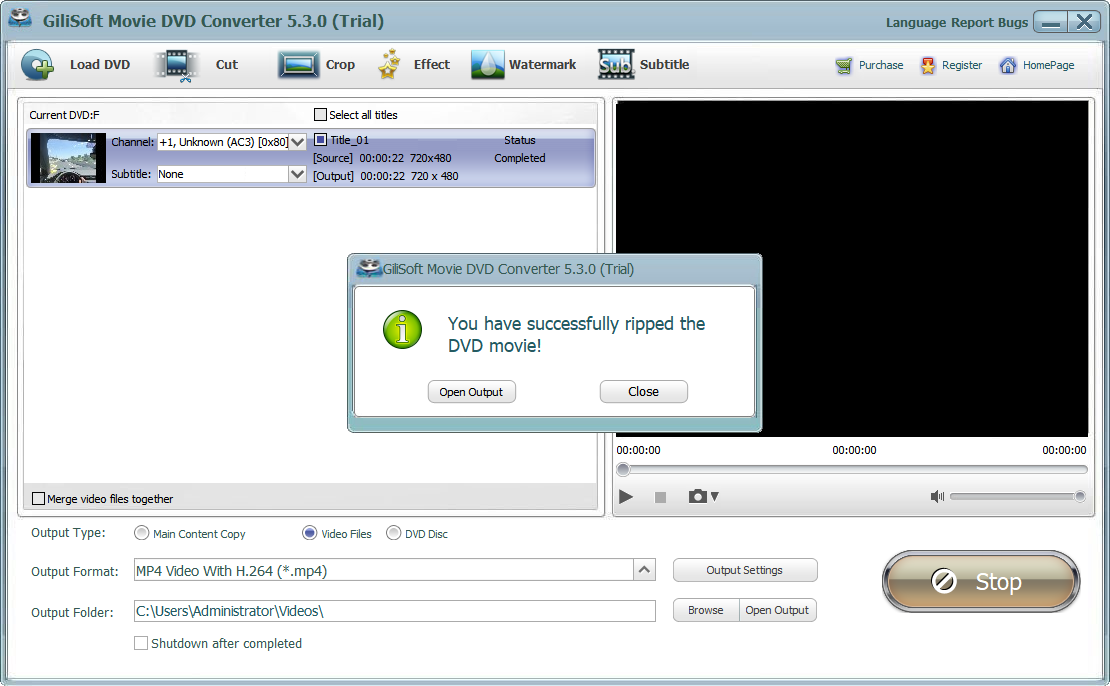Click Open Output beside Browse

777,610
